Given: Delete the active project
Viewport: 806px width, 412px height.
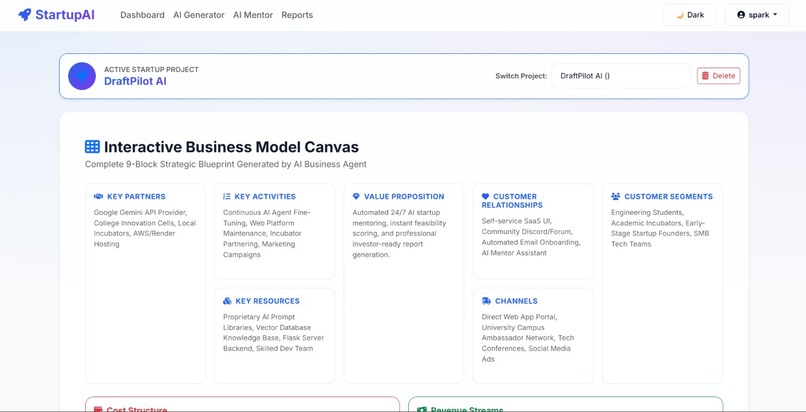Looking at the screenshot, I should pyautogui.click(x=719, y=76).
